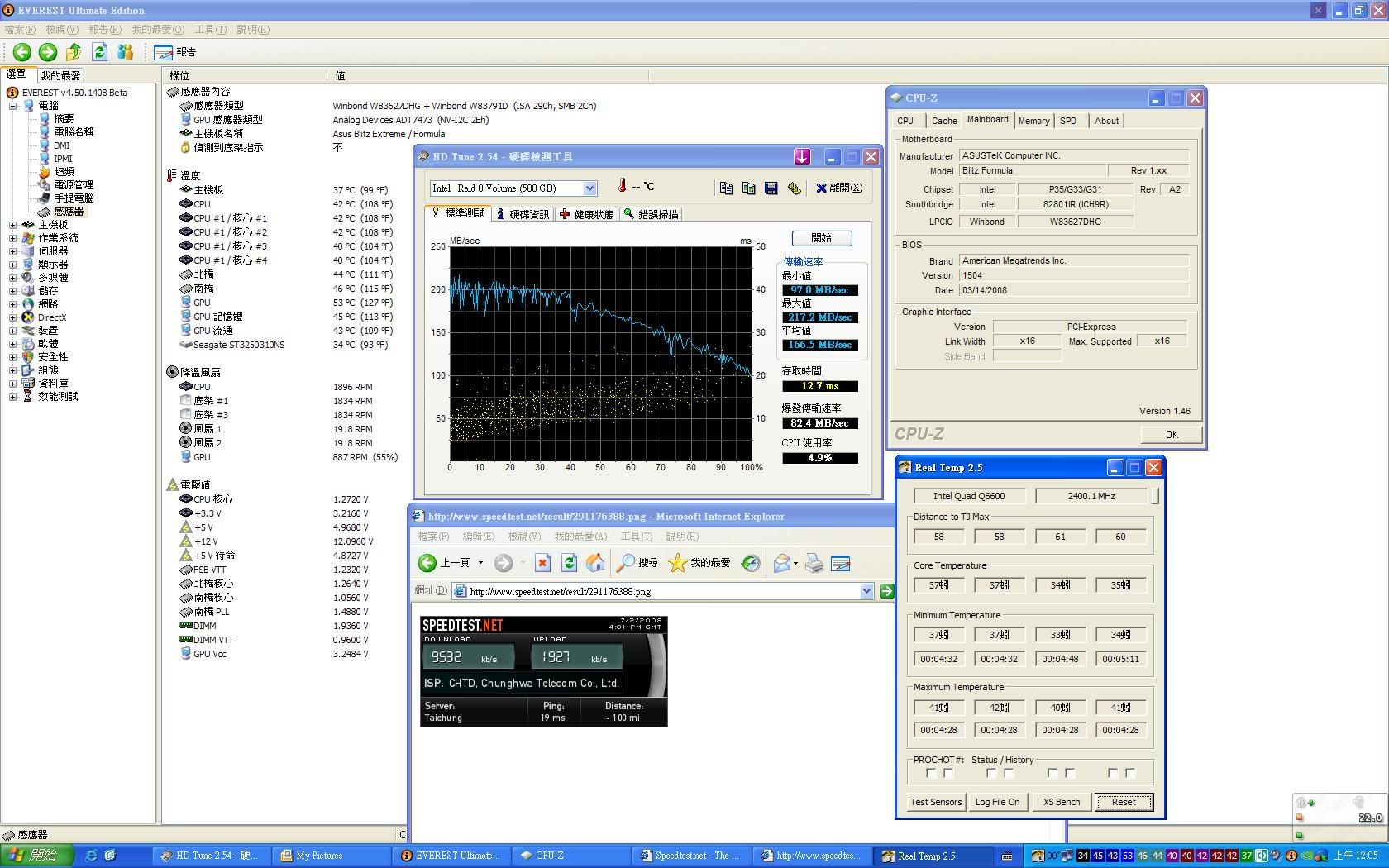The image size is (1389, 868).
Task: Click HD Tune pink download arrow icon
Action: coord(801,156)
